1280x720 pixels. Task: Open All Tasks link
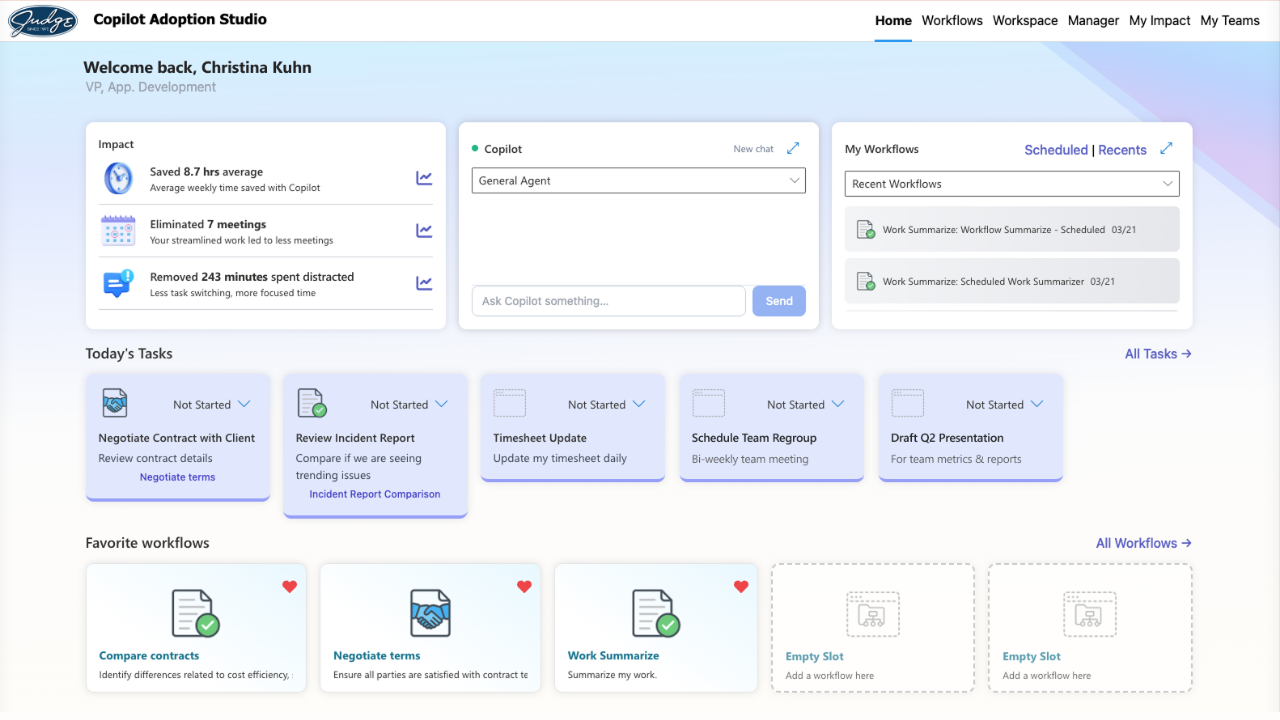pos(1158,354)
